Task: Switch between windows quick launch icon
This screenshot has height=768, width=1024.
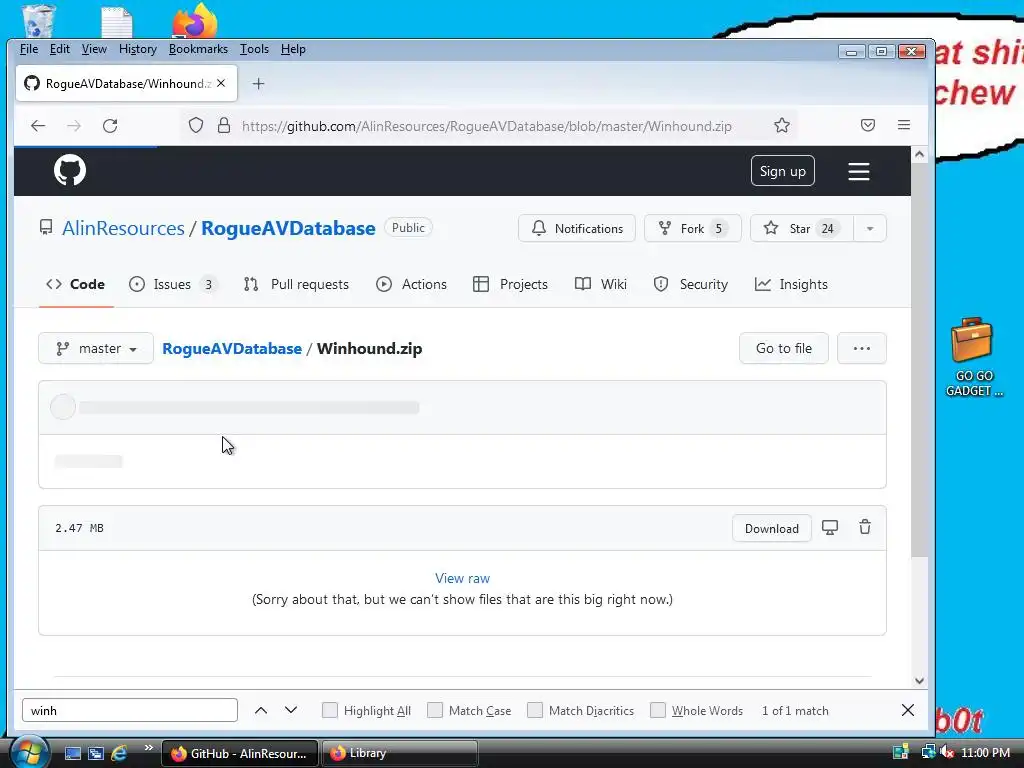Action: point(96,753)
